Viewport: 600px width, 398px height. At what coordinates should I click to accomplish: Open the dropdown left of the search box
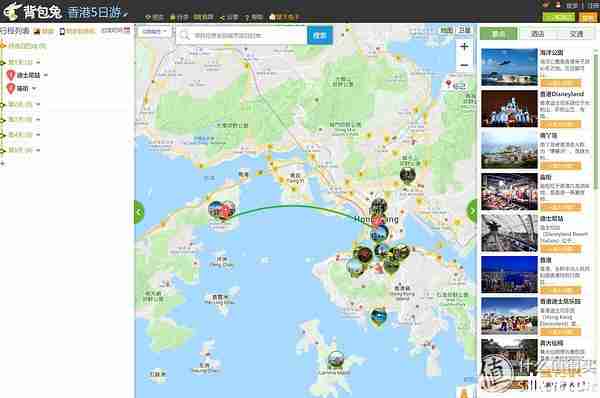click(155, 31)
